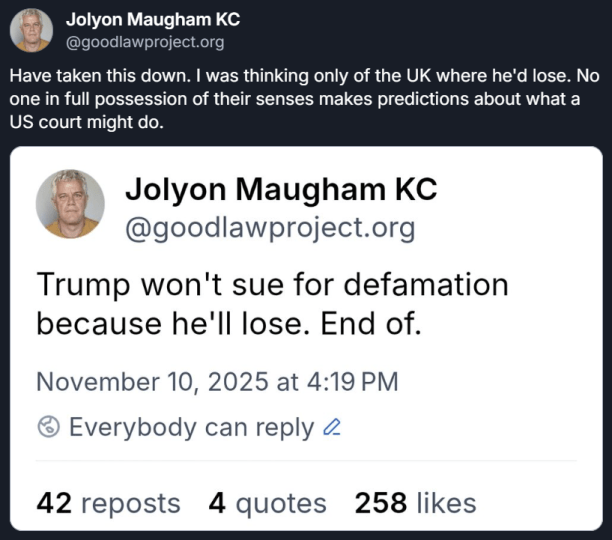This screenshot has height=540, width=612.
Task: Click the pencil edit icon after reply setting
Action: point(333,427)
